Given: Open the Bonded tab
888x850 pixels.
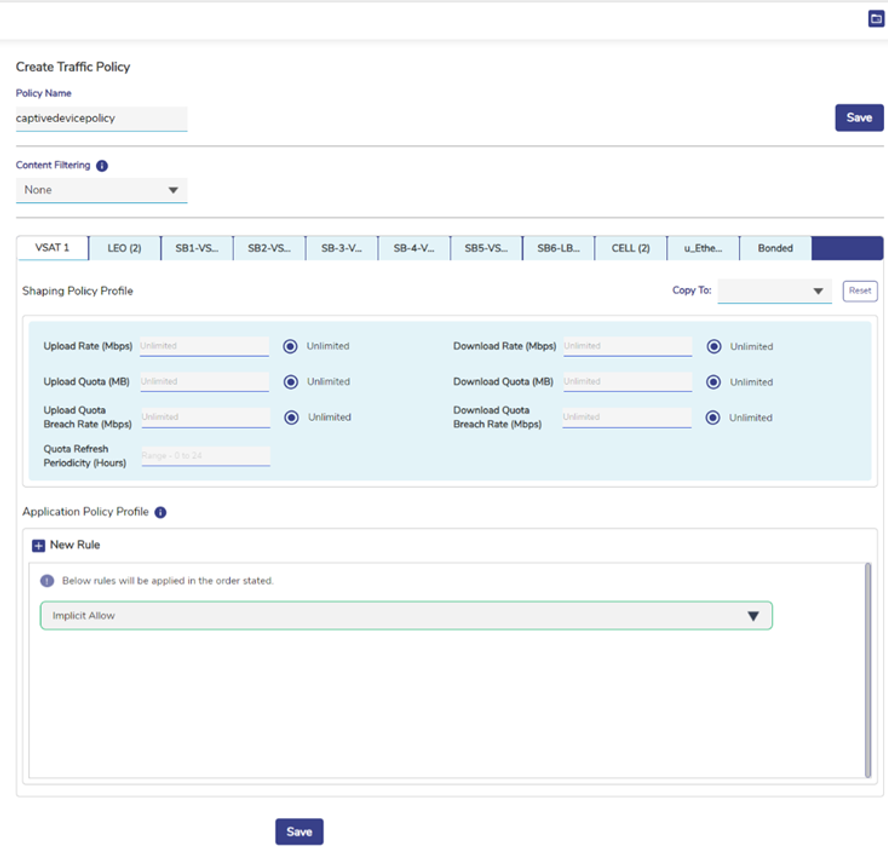Looking at the screenshot, I should 775,248.
